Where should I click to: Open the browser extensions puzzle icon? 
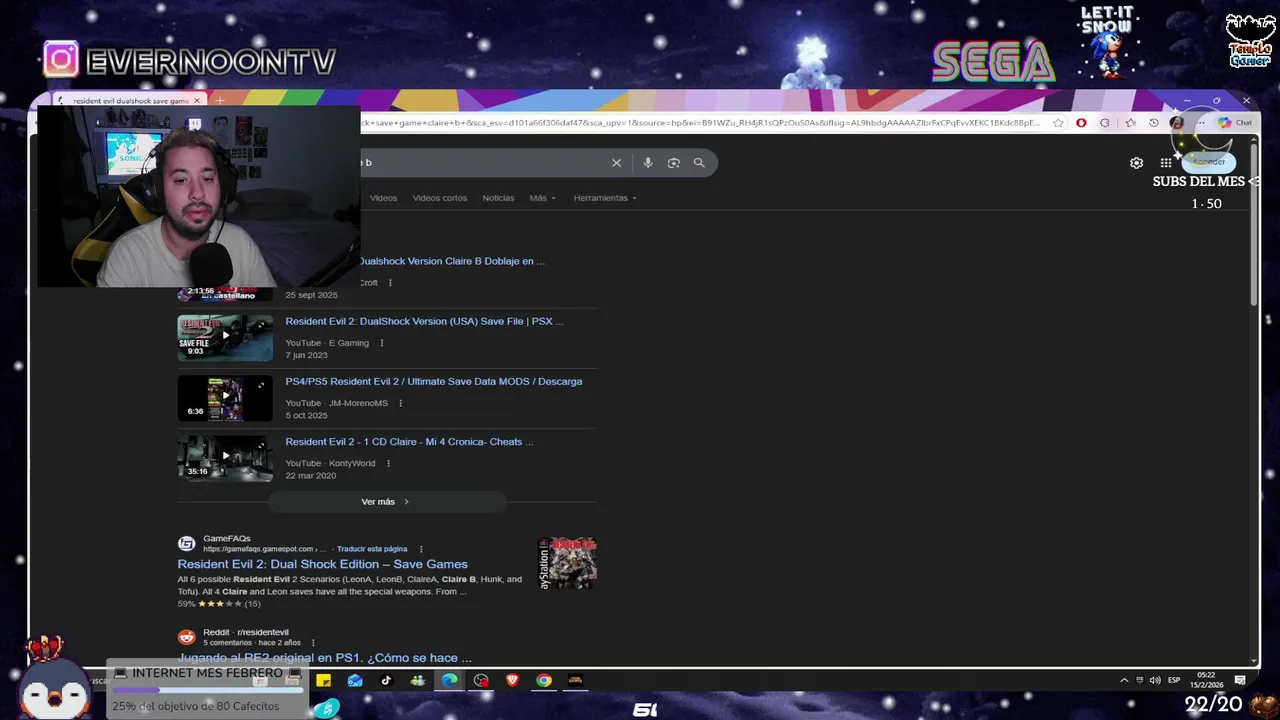tap(1105, 123)
